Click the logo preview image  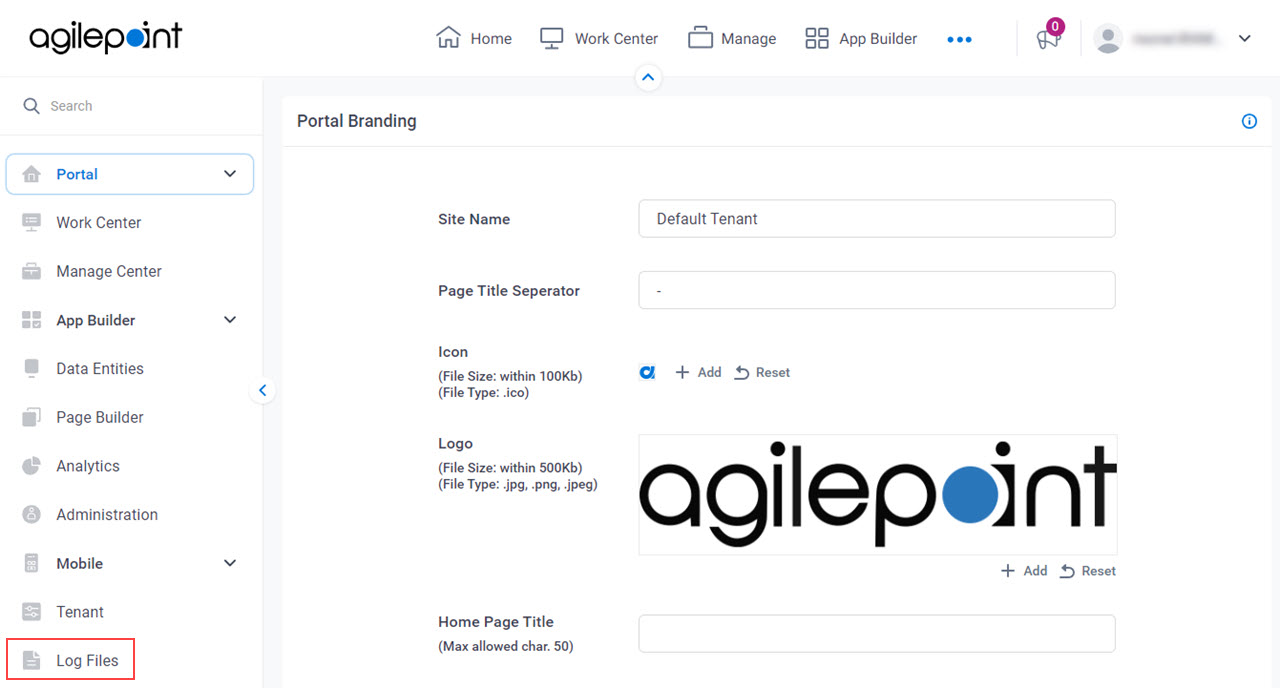click(x=878, y=494)
